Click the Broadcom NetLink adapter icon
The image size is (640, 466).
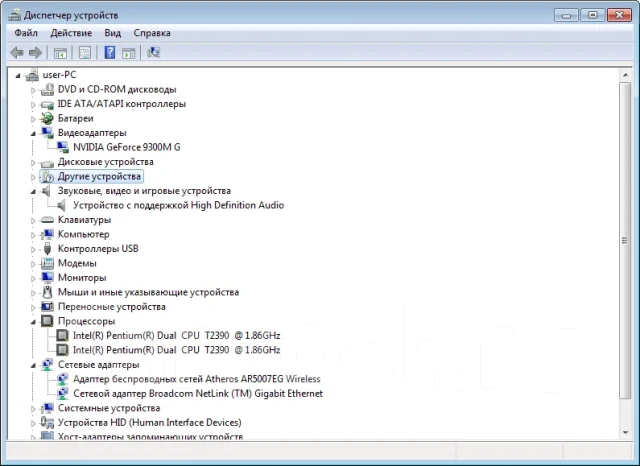(x=62, y=394)
